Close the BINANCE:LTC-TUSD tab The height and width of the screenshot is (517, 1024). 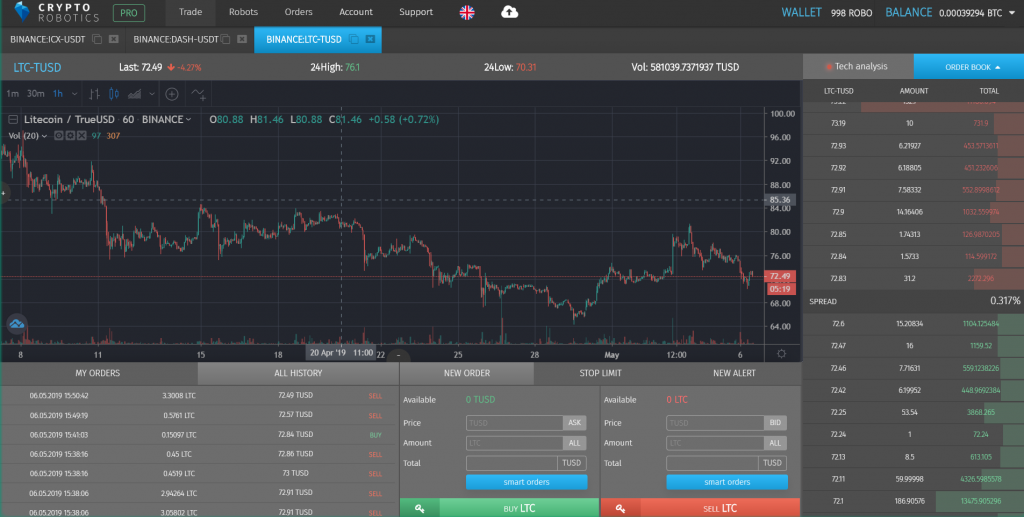coord(370,39)
